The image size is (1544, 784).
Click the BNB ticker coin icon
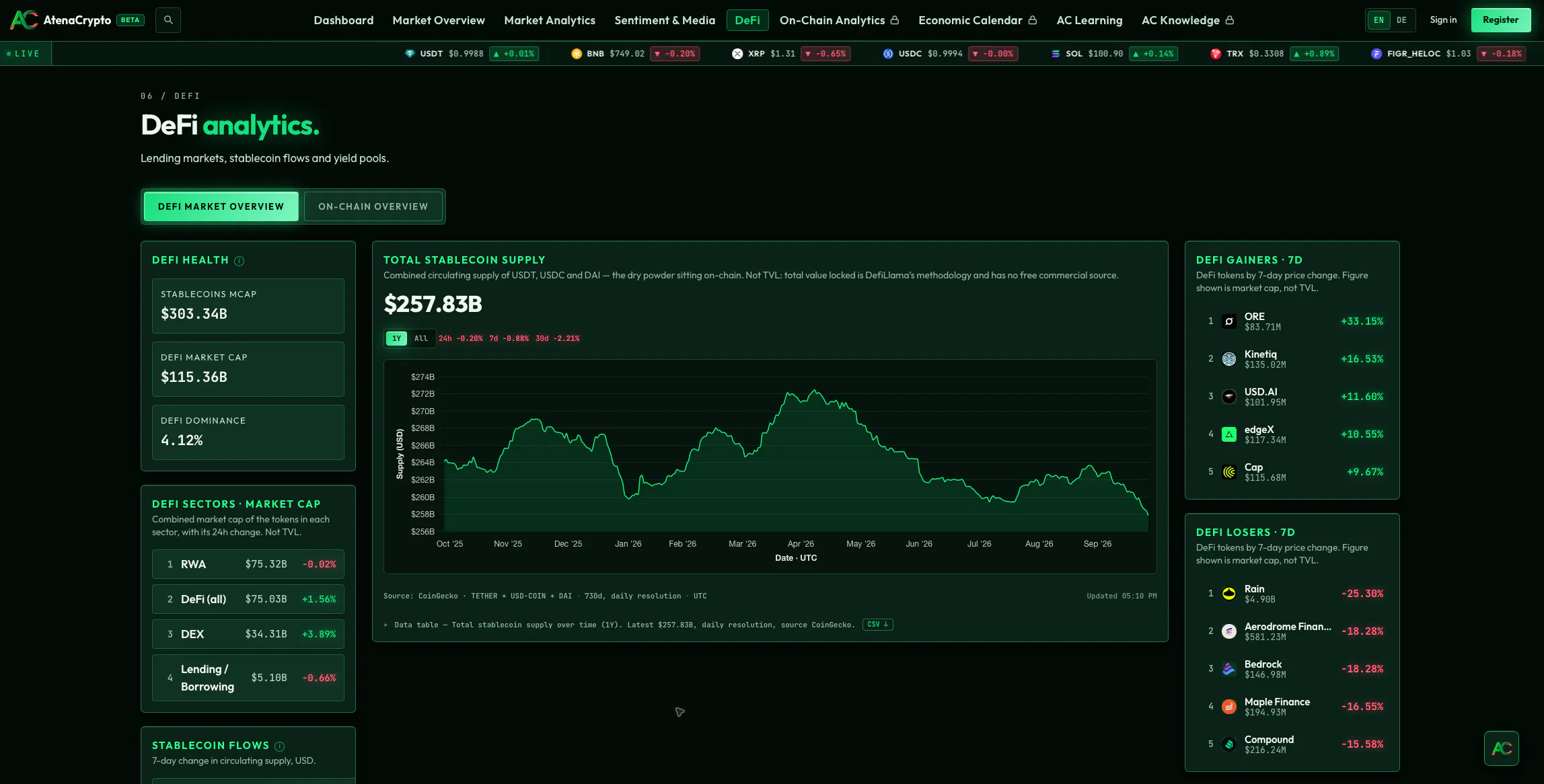pyautogui.click(x=577, y=54)
